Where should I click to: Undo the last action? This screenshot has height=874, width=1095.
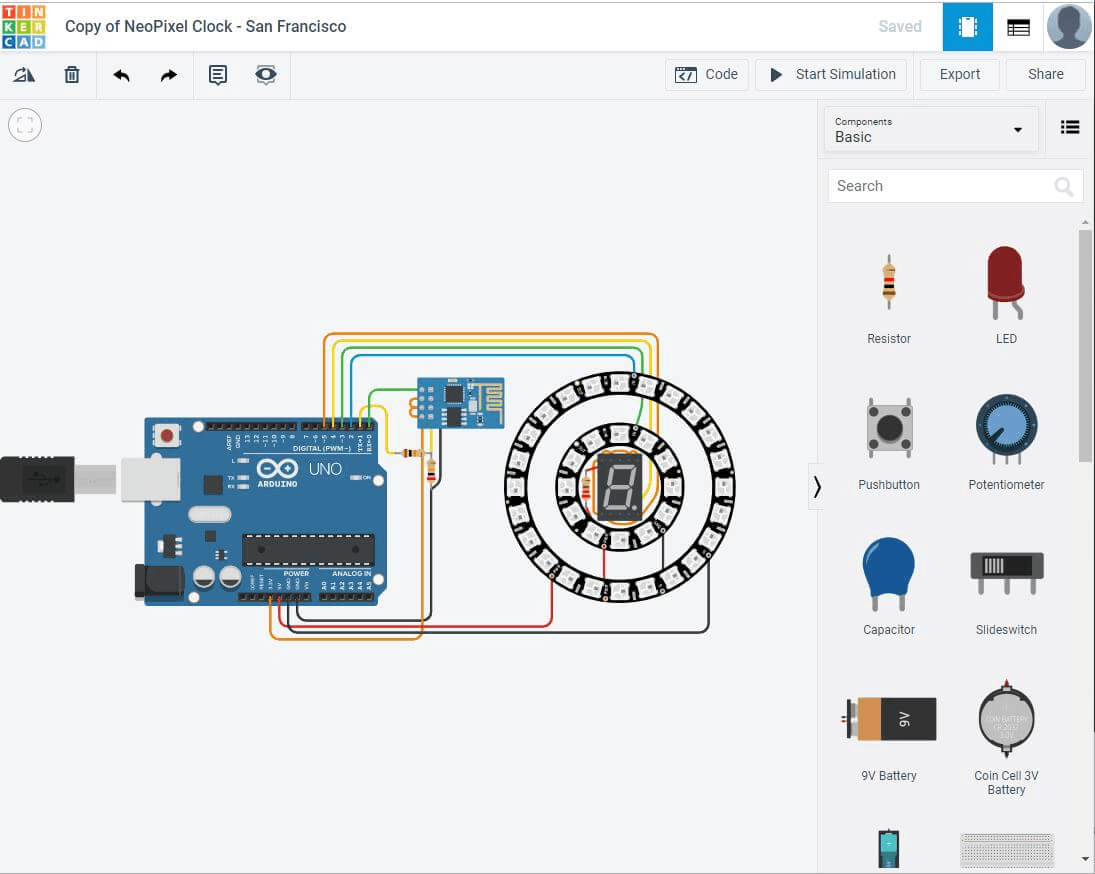(x=120, y=74)
